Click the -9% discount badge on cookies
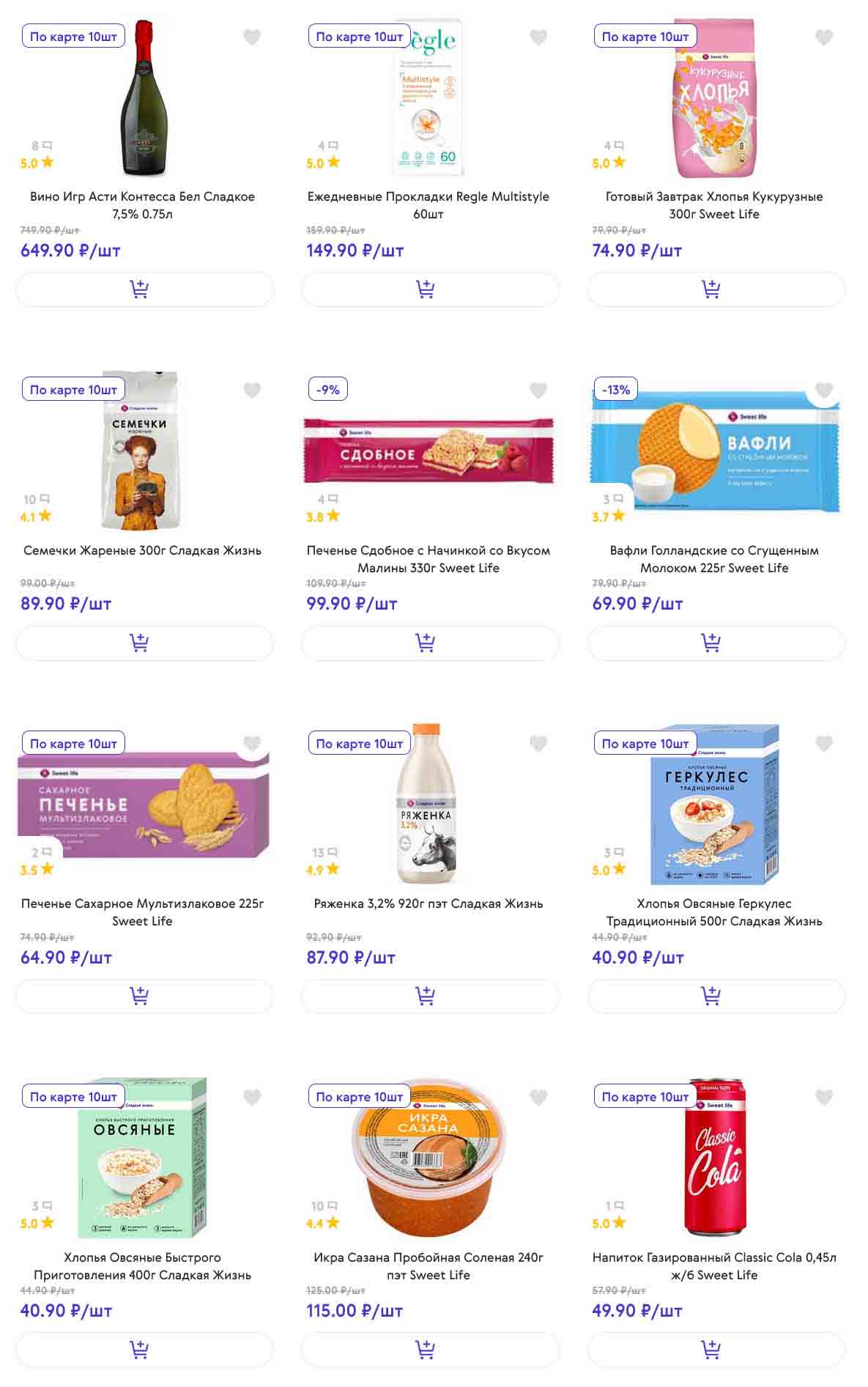The width and height of the screenshot is (868, 1387). (327, 390)
